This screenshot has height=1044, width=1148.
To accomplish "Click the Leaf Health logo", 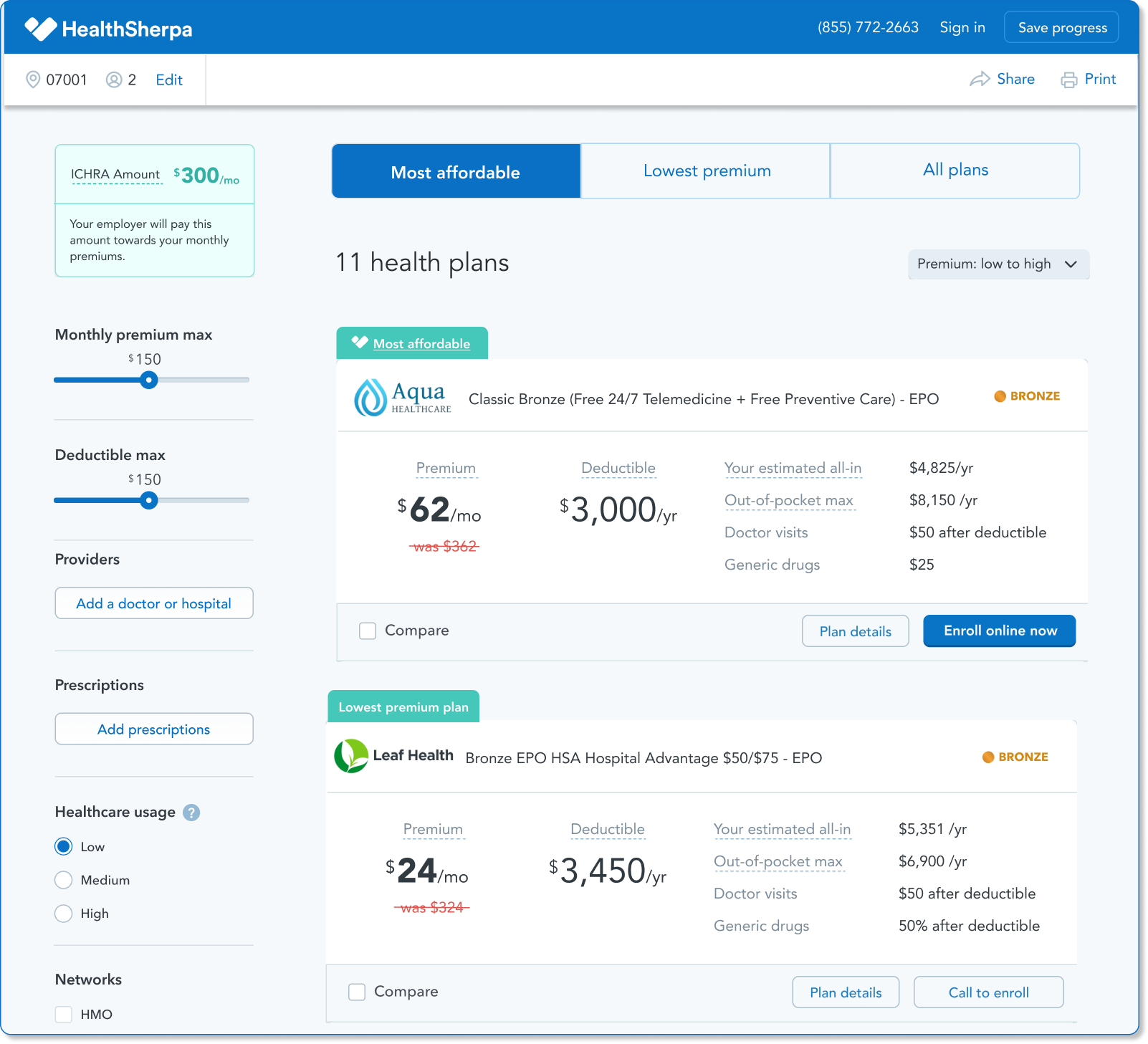I will coord(394,756).
